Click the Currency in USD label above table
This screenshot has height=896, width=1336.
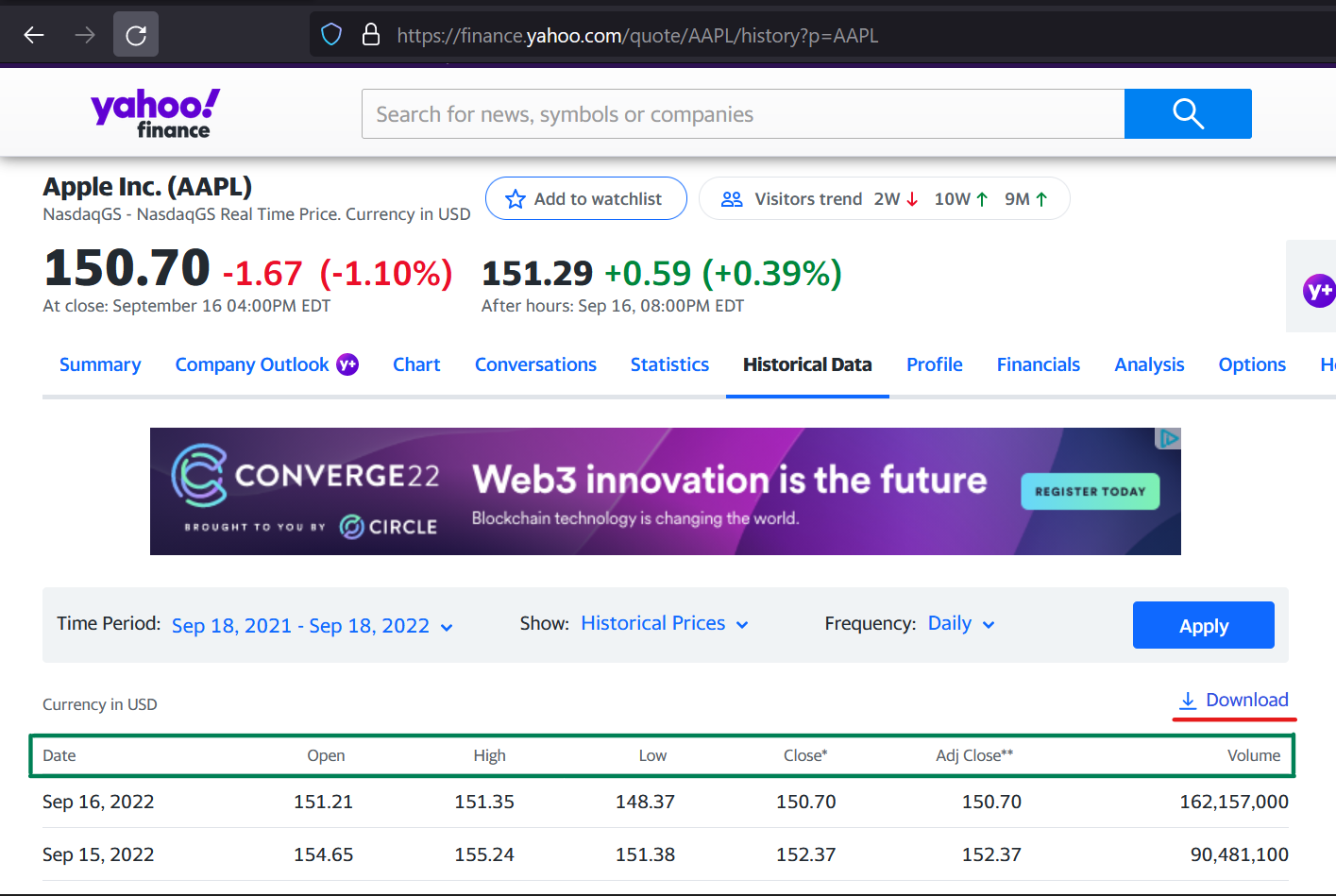click(x=100, y=704)
